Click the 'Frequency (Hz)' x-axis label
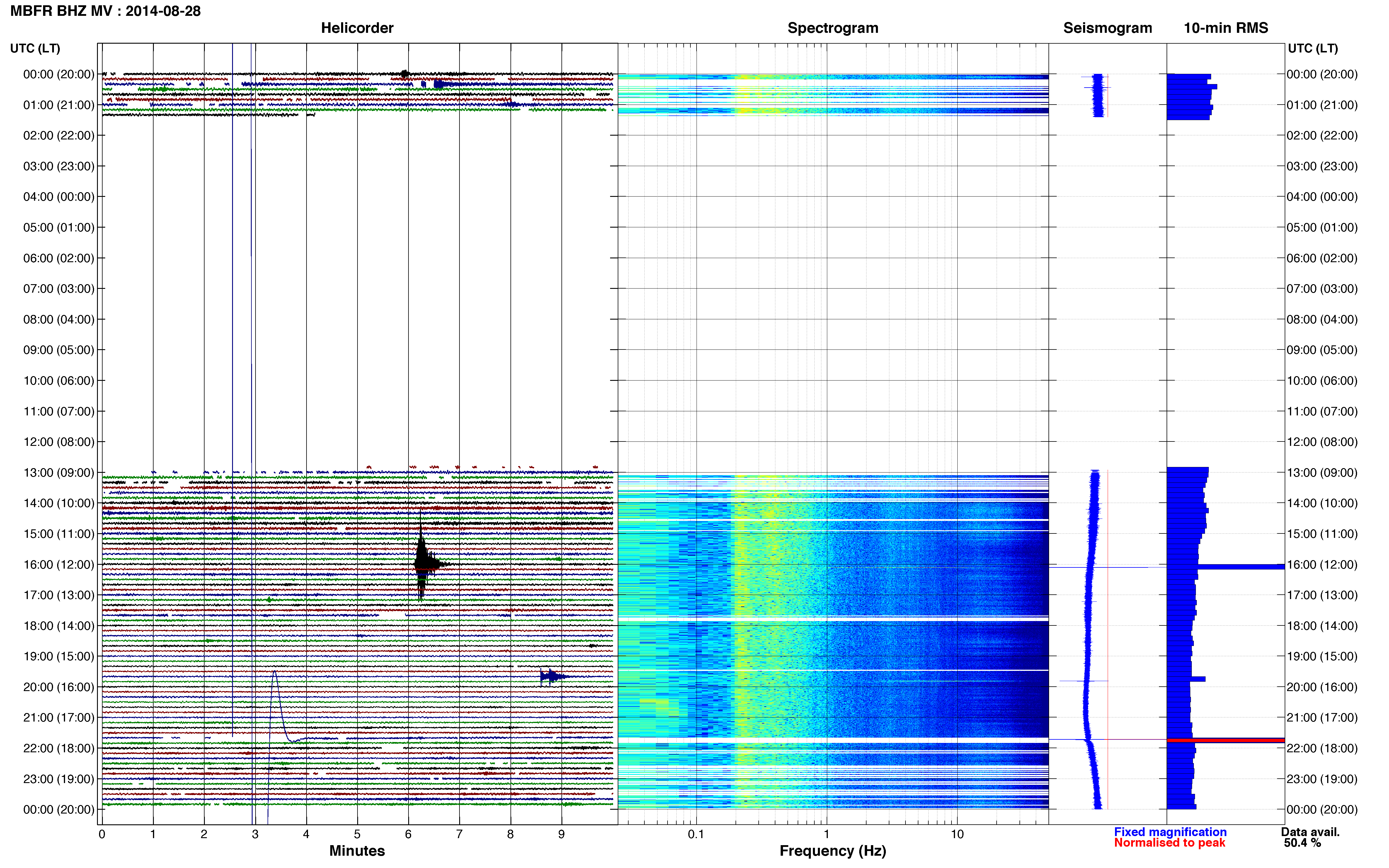The height and width of the screenshot is (868, 1389). tap(833, 851)
